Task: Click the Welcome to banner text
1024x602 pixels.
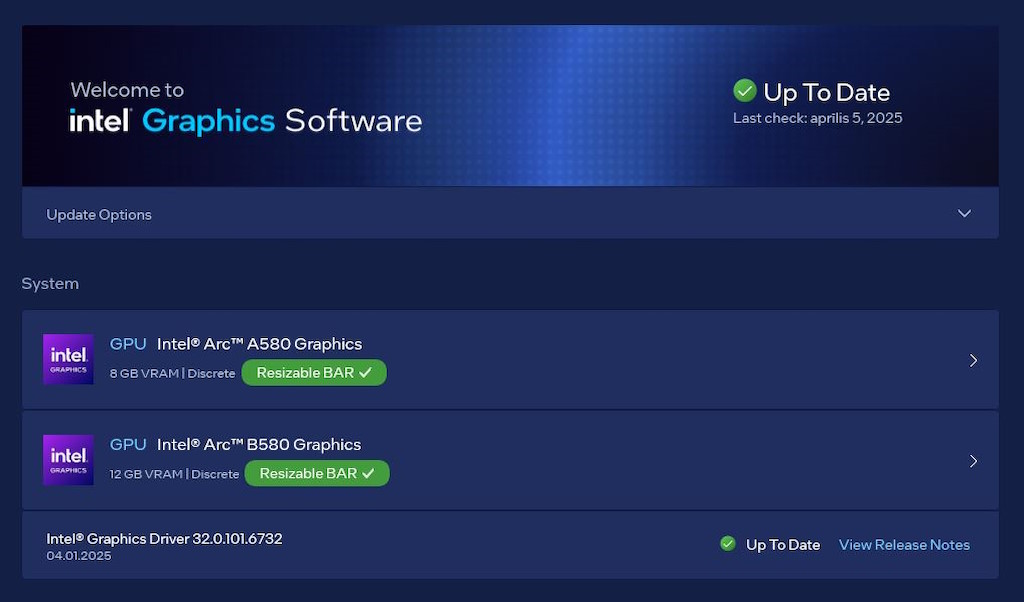Action: 127,89
